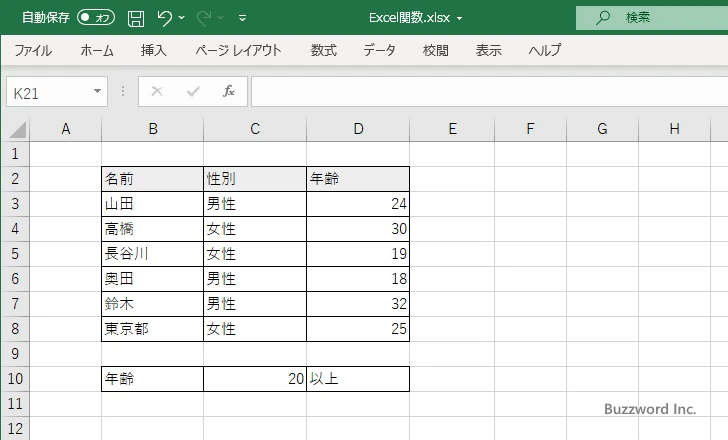Viewport: 728px width, 440px height.
Task: Open the ファイル tab
Action: (33, 50)
